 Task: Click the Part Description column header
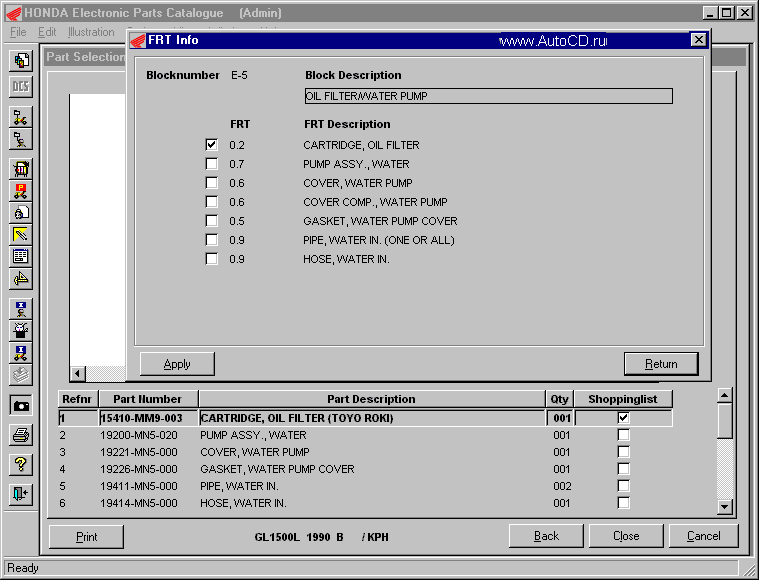tap(372, 399)
